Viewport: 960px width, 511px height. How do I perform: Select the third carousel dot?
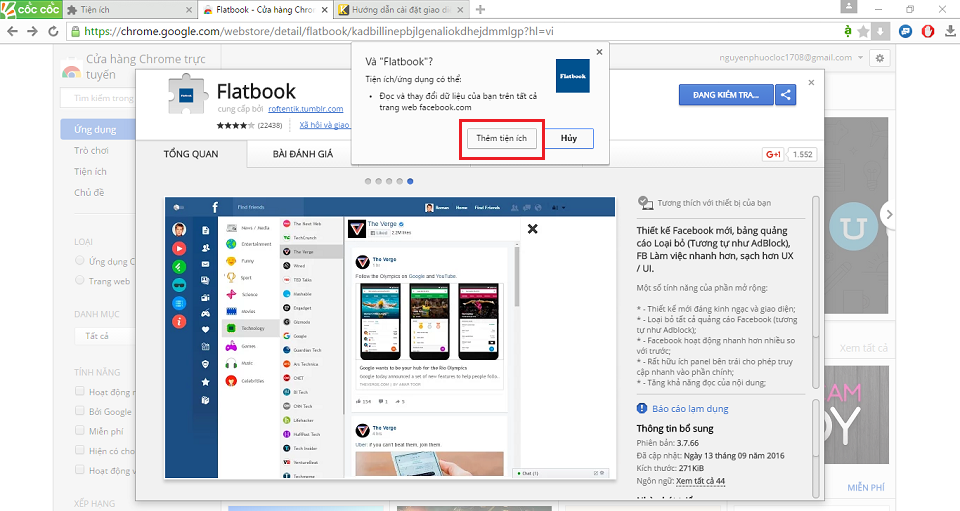pyautogui.click(x=389, y=181)
